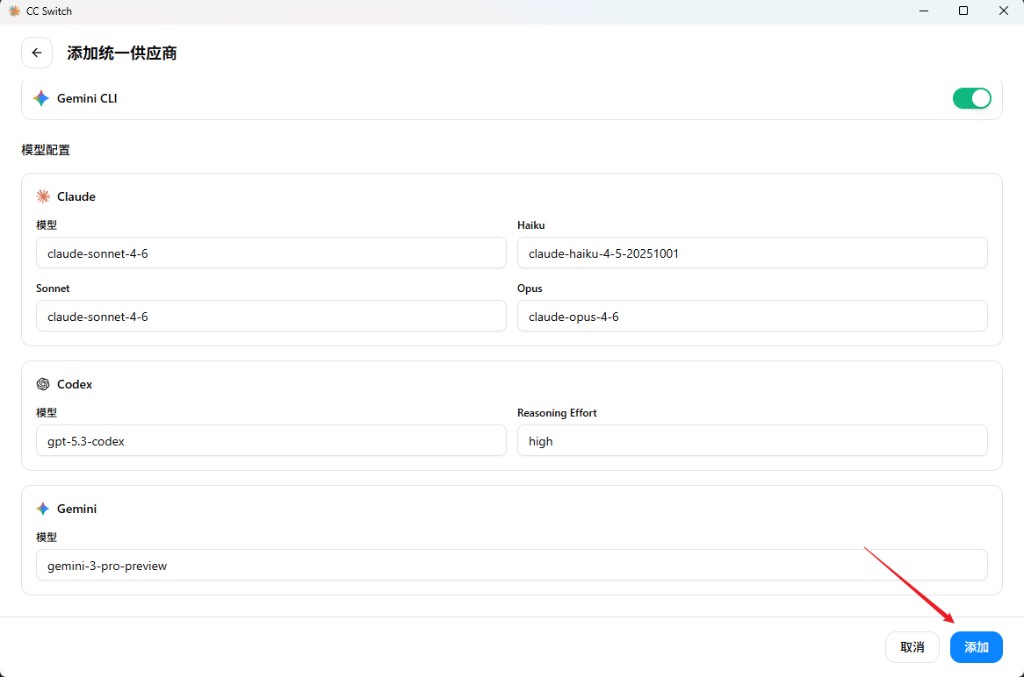Image resolution: width=1024 pixels, height=677 pixels.
Task: Go back using the arrow button
Action: pyautogui.click(x=37, y=53)
